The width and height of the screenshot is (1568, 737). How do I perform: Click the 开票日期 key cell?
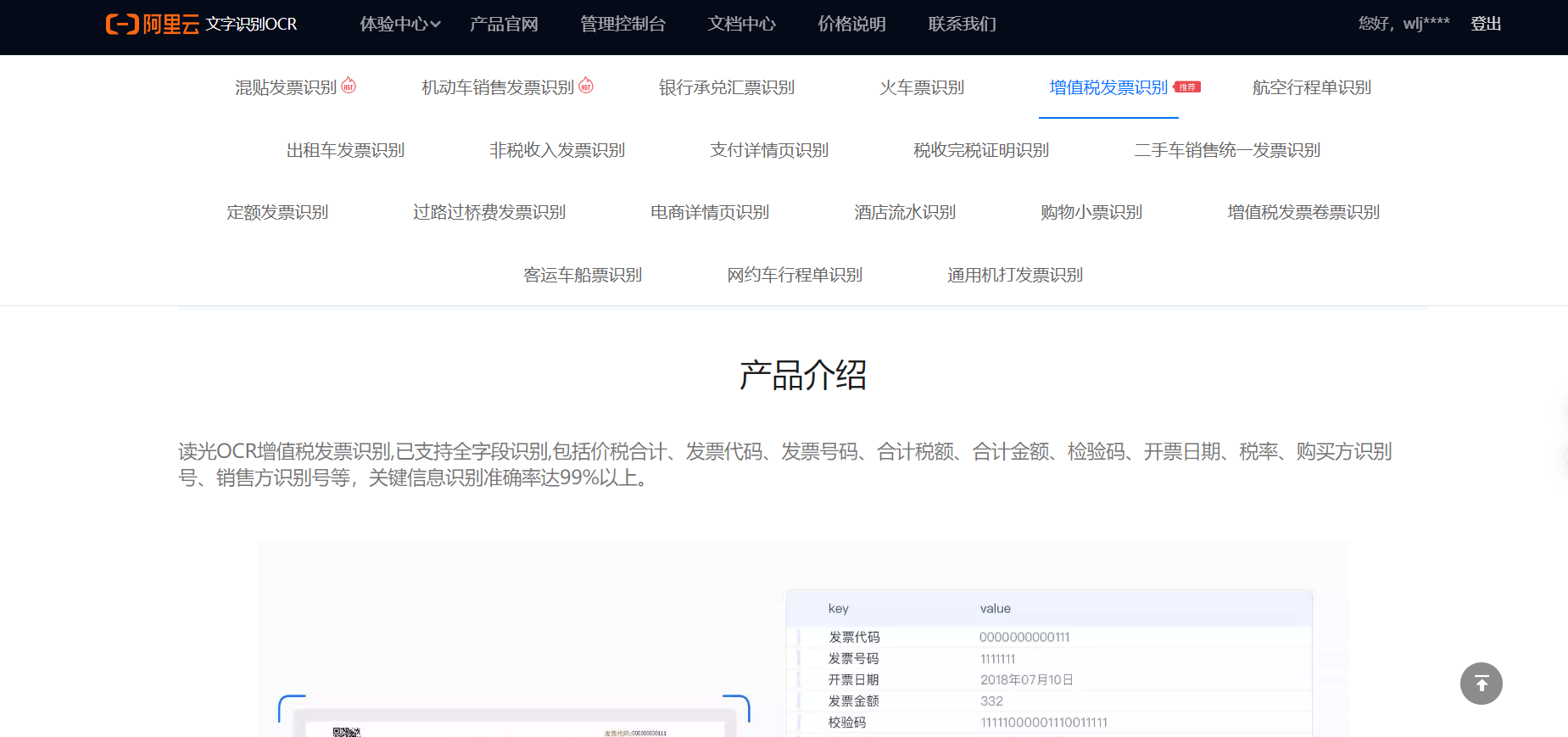pyautogui.click(x=854, y=679)
